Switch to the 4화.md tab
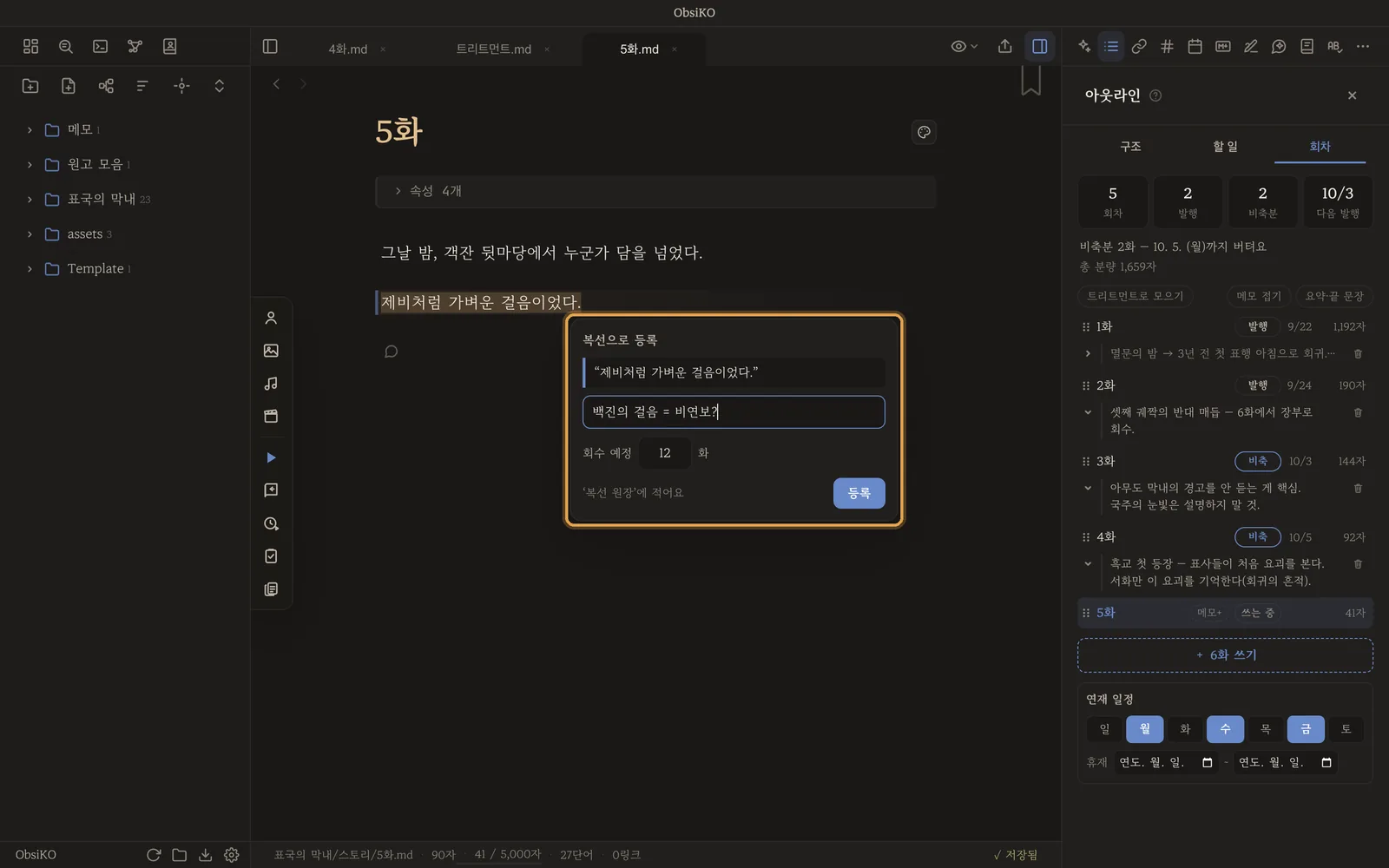 pos(347,49)
